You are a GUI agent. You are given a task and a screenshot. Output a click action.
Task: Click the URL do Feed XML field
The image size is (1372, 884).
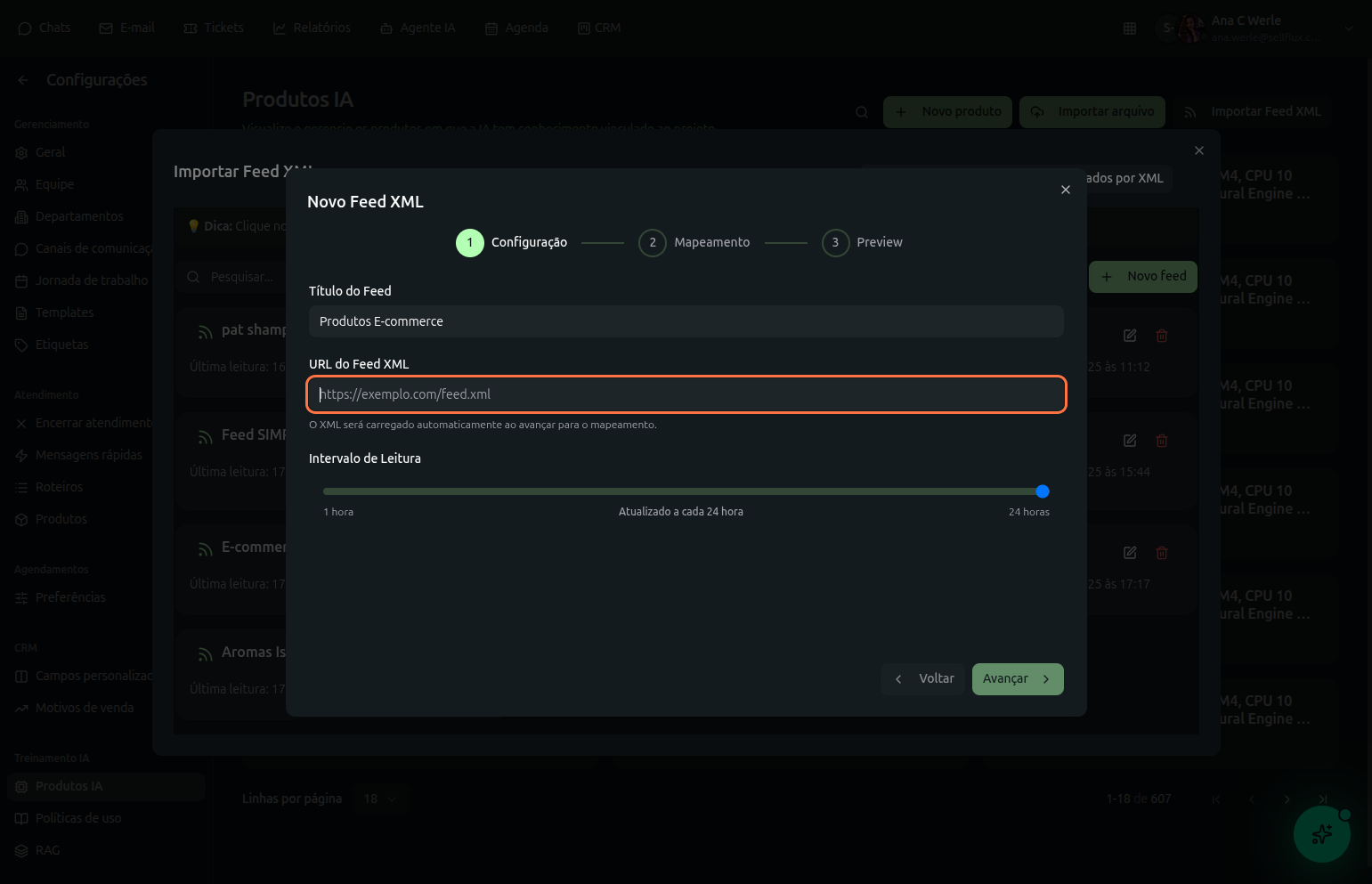click(686, 394)
